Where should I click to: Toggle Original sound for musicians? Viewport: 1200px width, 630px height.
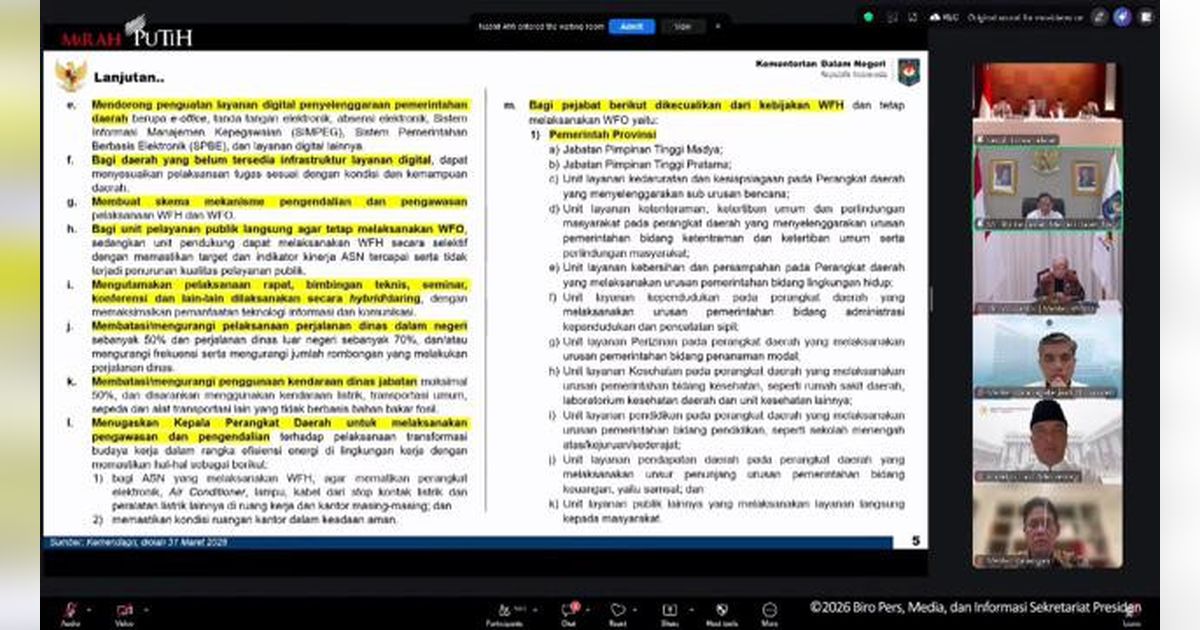point(1022,17)
